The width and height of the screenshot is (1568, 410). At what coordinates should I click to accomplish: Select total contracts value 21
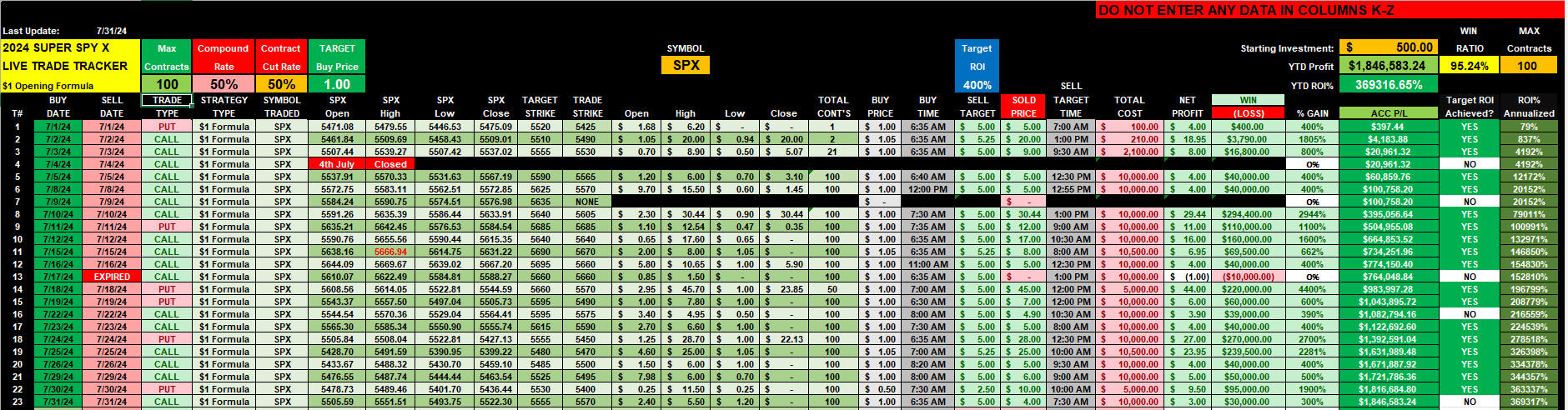point(832,152)
